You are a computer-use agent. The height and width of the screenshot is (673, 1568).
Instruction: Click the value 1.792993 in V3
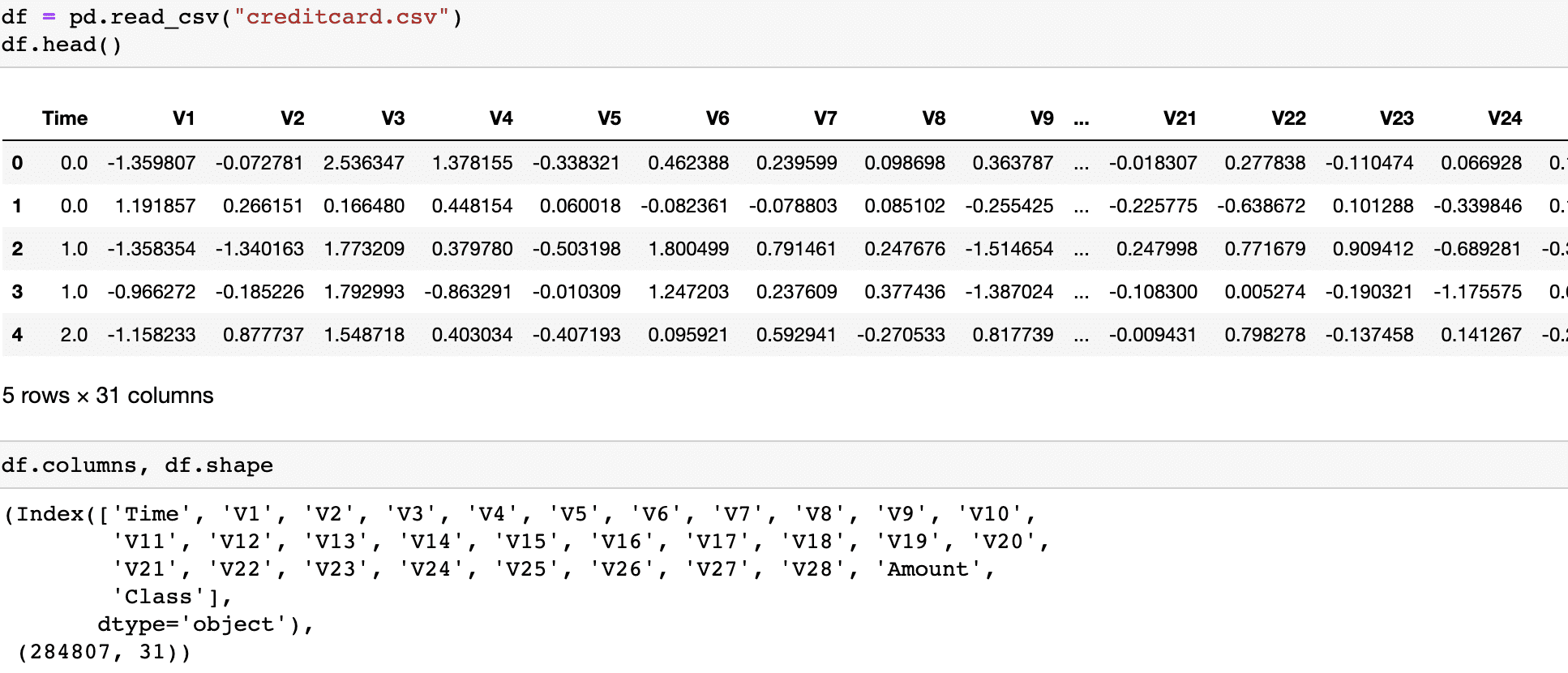tap(364, 292)
